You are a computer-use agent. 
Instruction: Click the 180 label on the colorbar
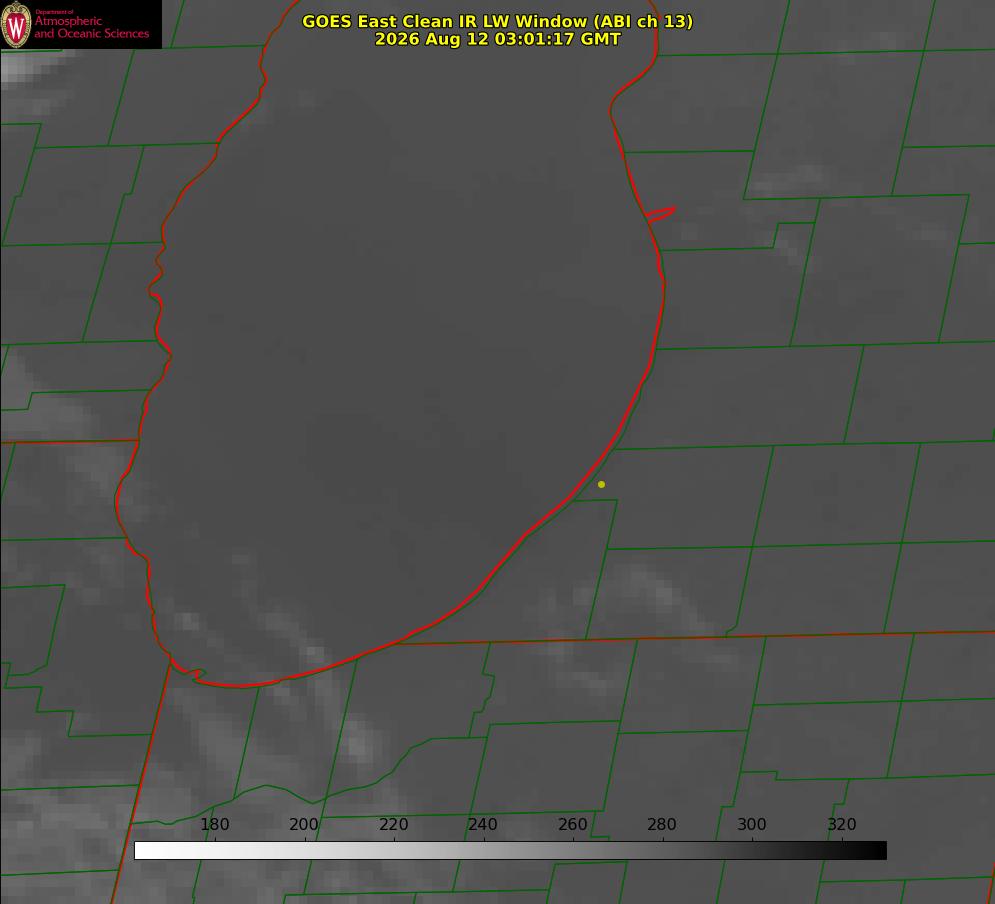214,824
